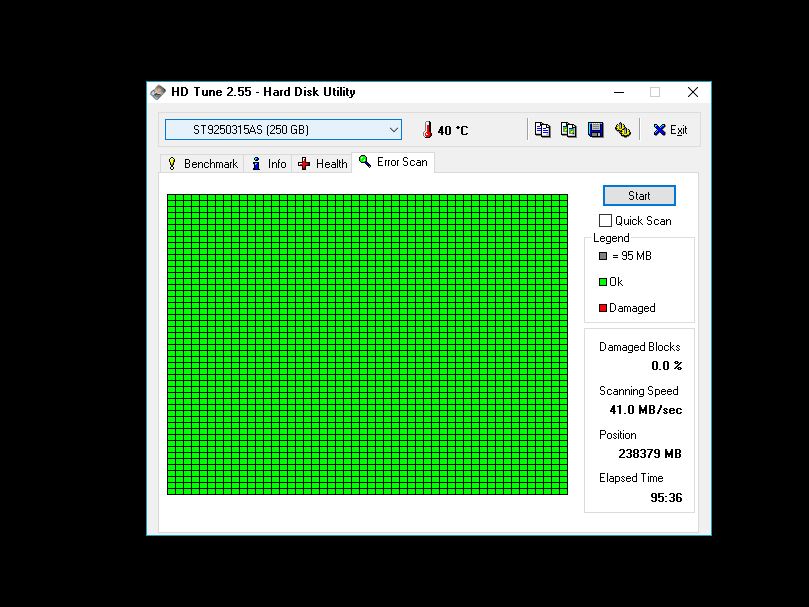809x607 pixels.
Task: Open the Health tab
Action: (x=322, y=164)
